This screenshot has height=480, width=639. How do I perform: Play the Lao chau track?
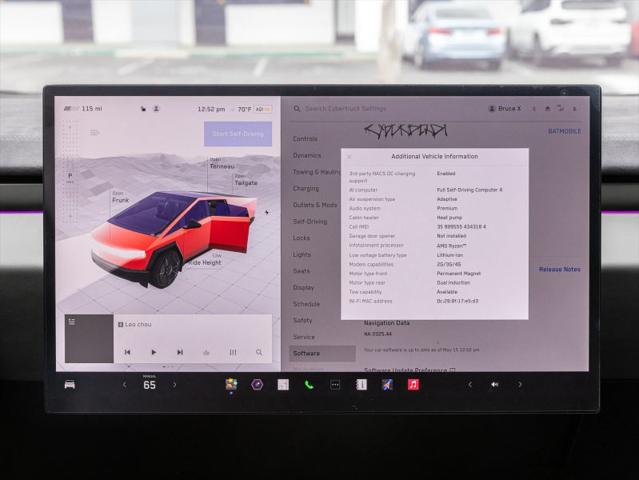154,352
